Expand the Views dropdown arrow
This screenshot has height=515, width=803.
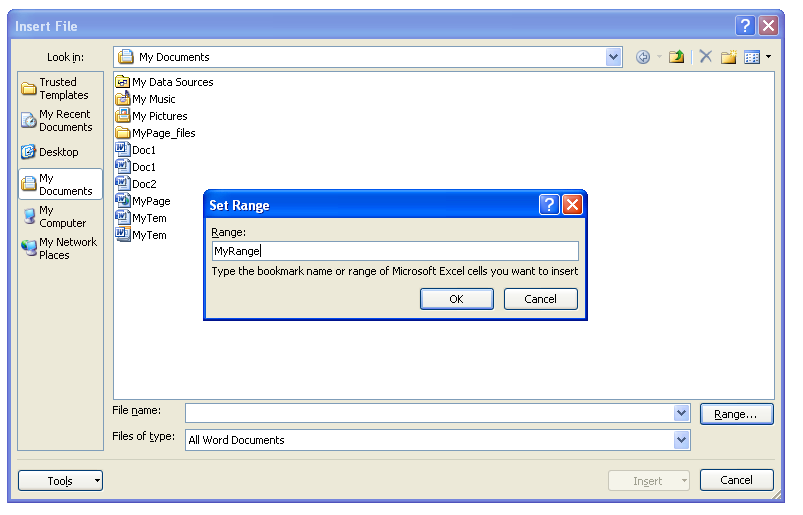[768, 57]
